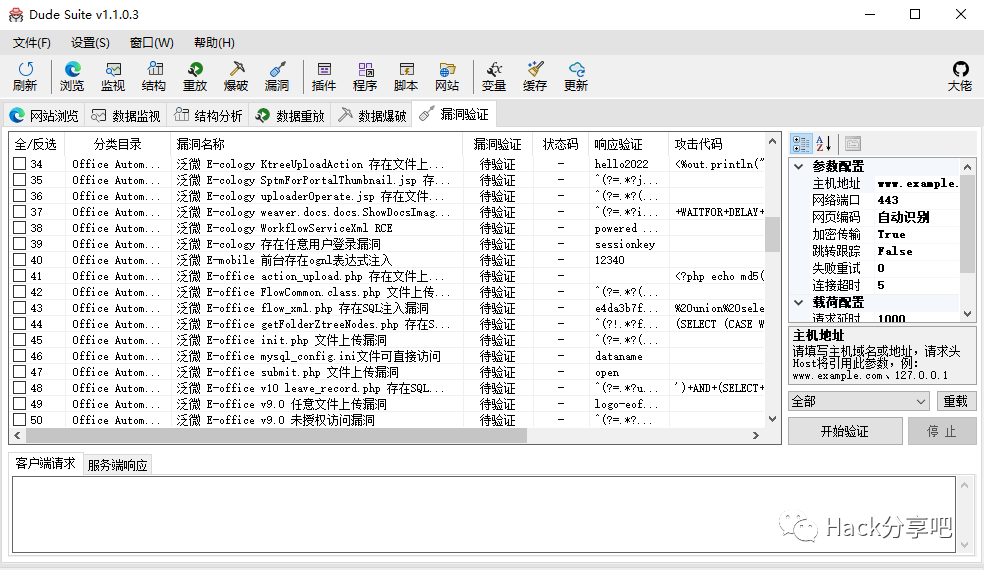
Task: Open the 文件(F) menu
Action: click(31, 43)
